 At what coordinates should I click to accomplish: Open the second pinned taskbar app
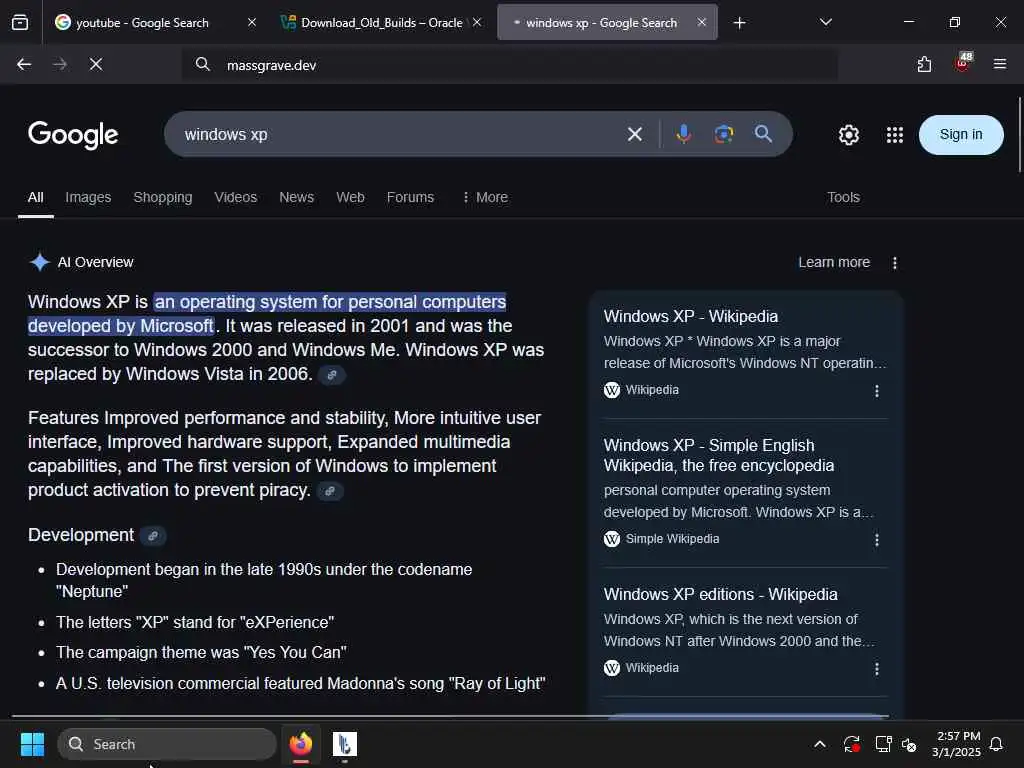click(344, 744)
